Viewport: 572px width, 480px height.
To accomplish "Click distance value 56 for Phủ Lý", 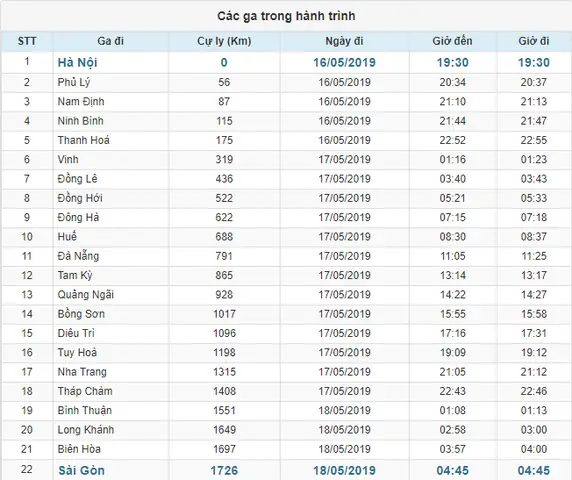I will coord(224,82).
